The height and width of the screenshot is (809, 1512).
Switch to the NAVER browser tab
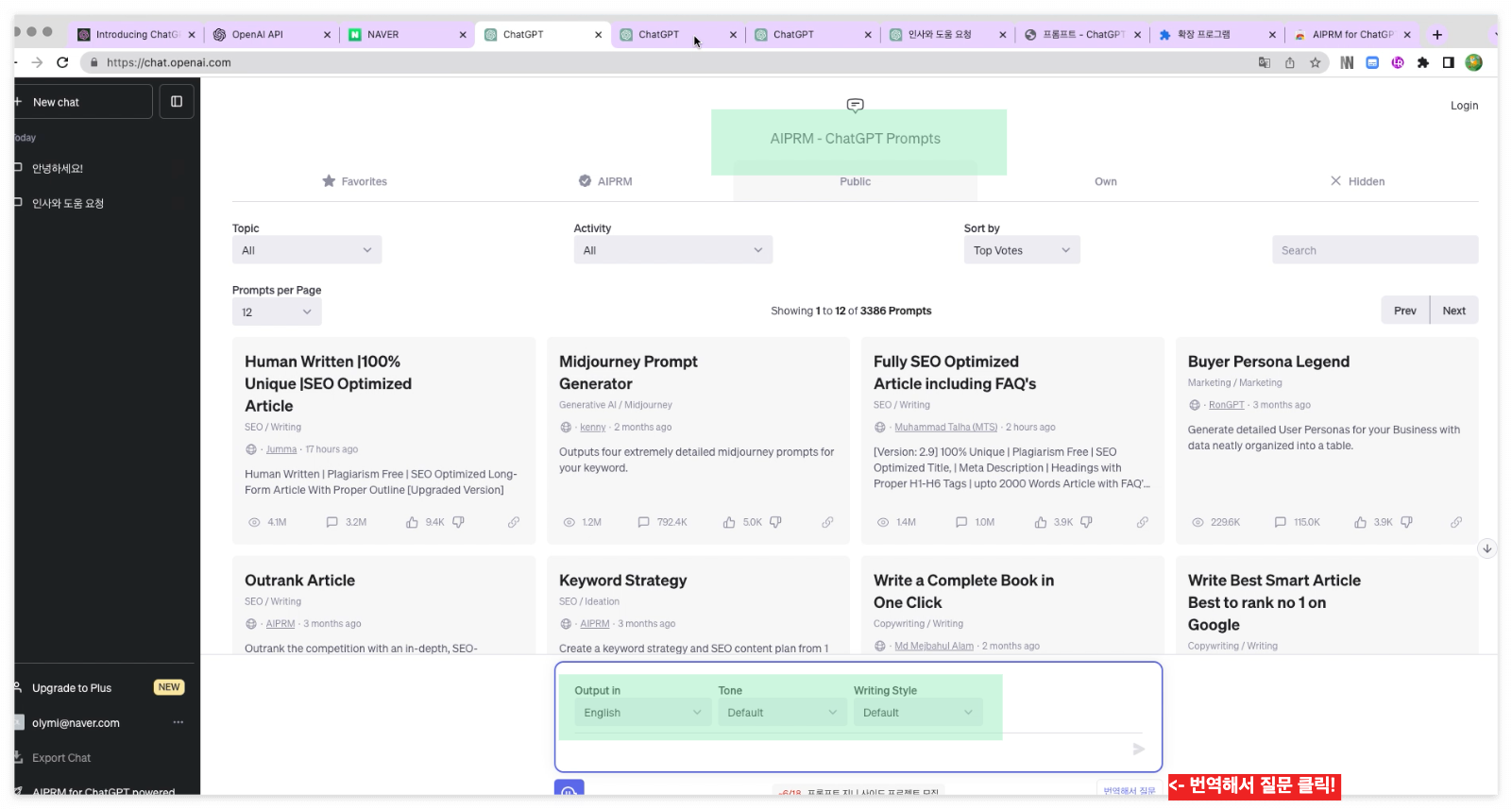(406, 35)
